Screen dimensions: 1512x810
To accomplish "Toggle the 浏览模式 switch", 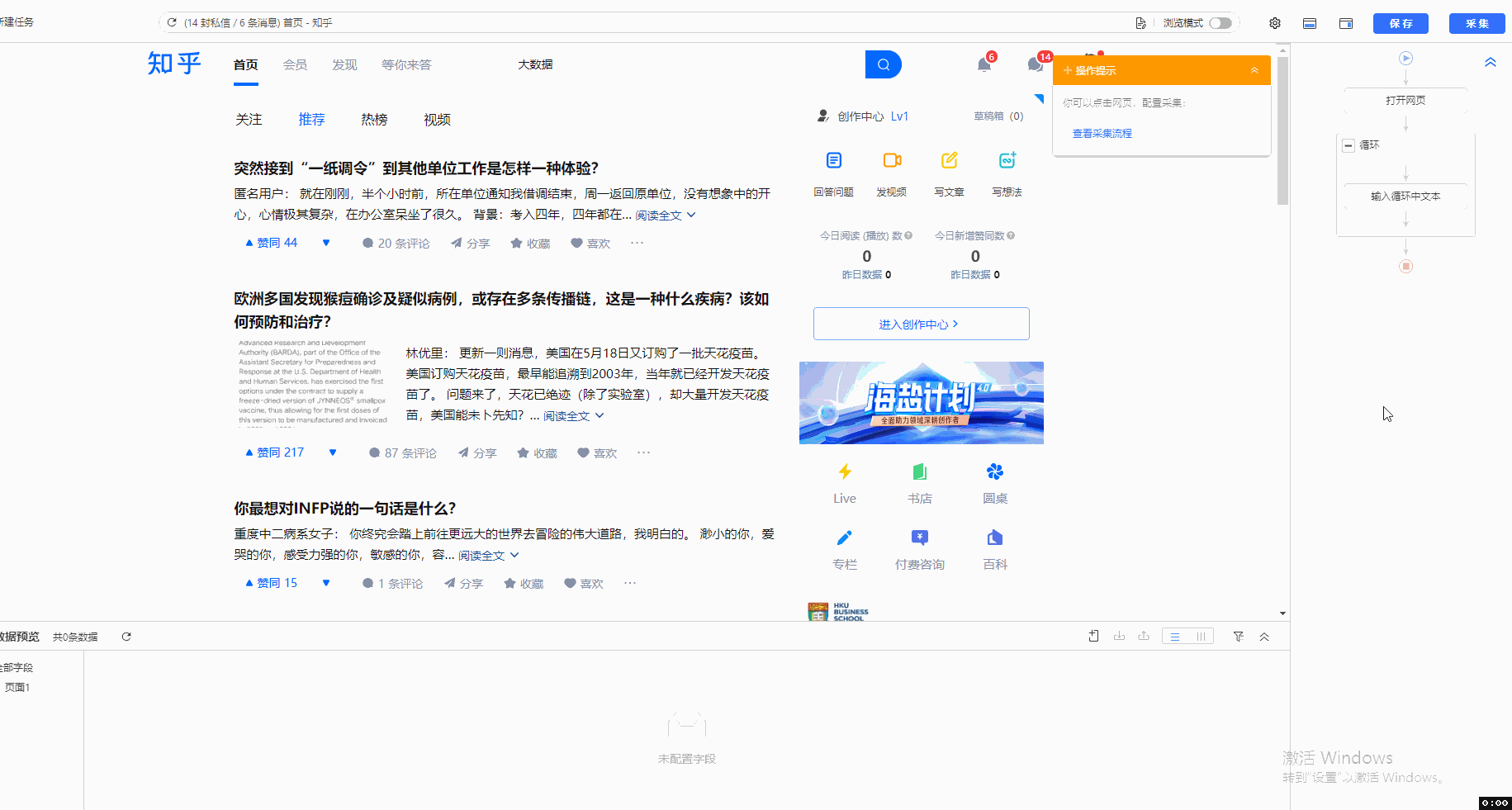I will (1221, 23).
